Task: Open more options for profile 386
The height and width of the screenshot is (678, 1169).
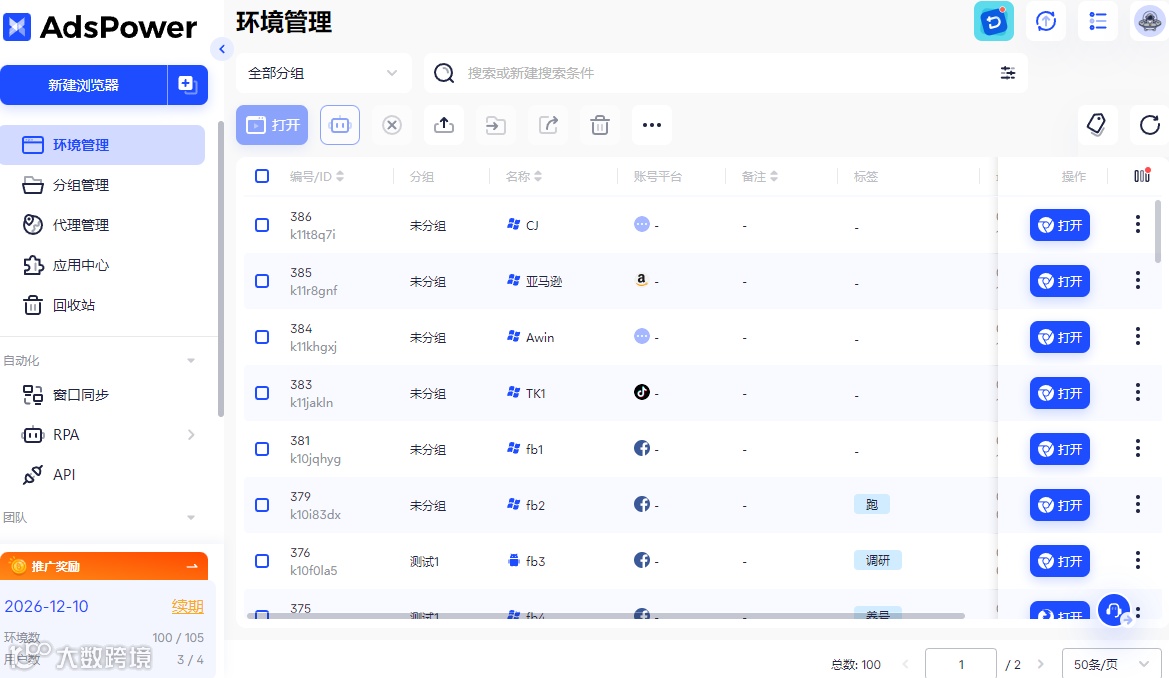Action: 1138,225
